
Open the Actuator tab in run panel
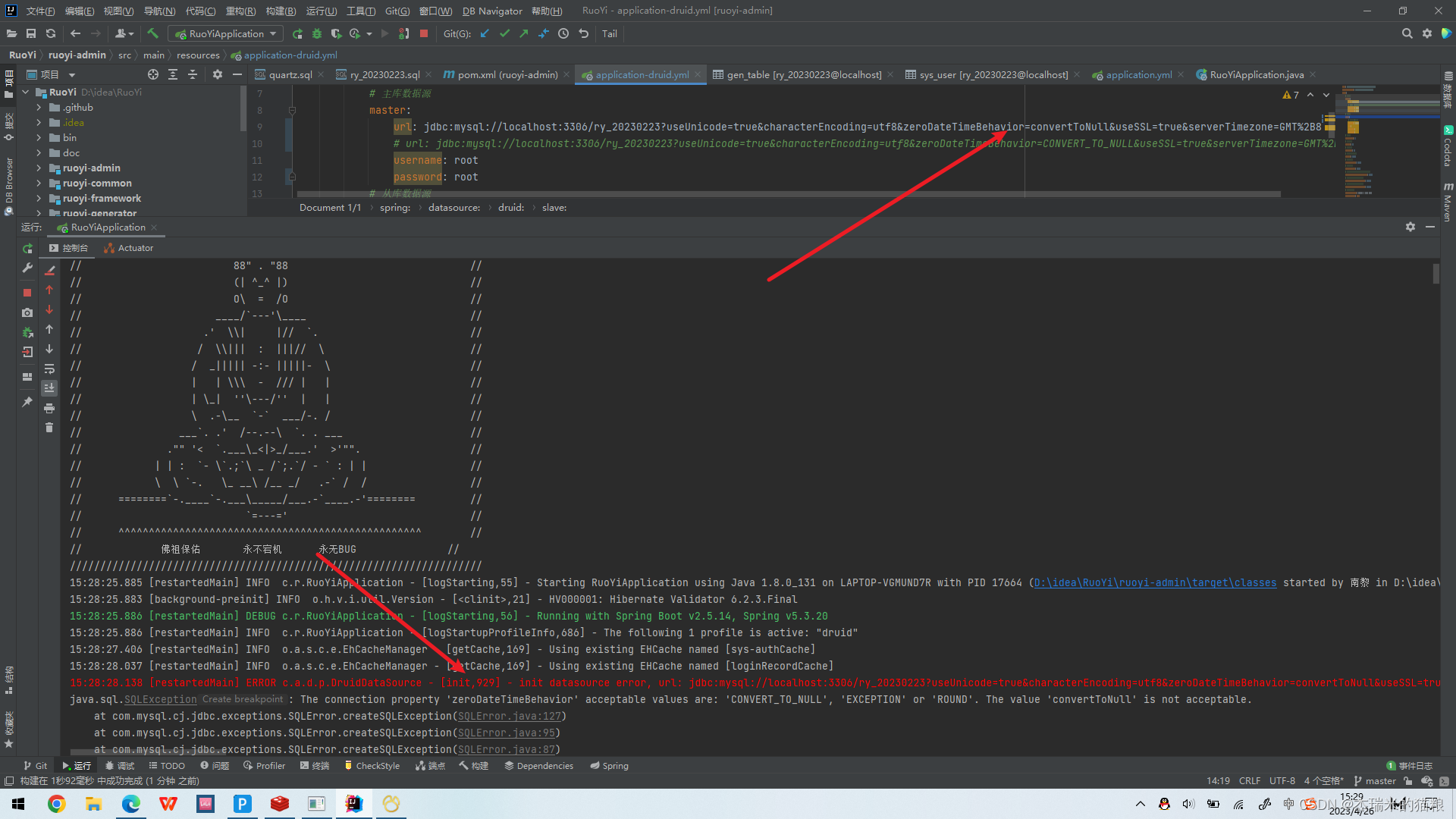(x=129, y=248)
